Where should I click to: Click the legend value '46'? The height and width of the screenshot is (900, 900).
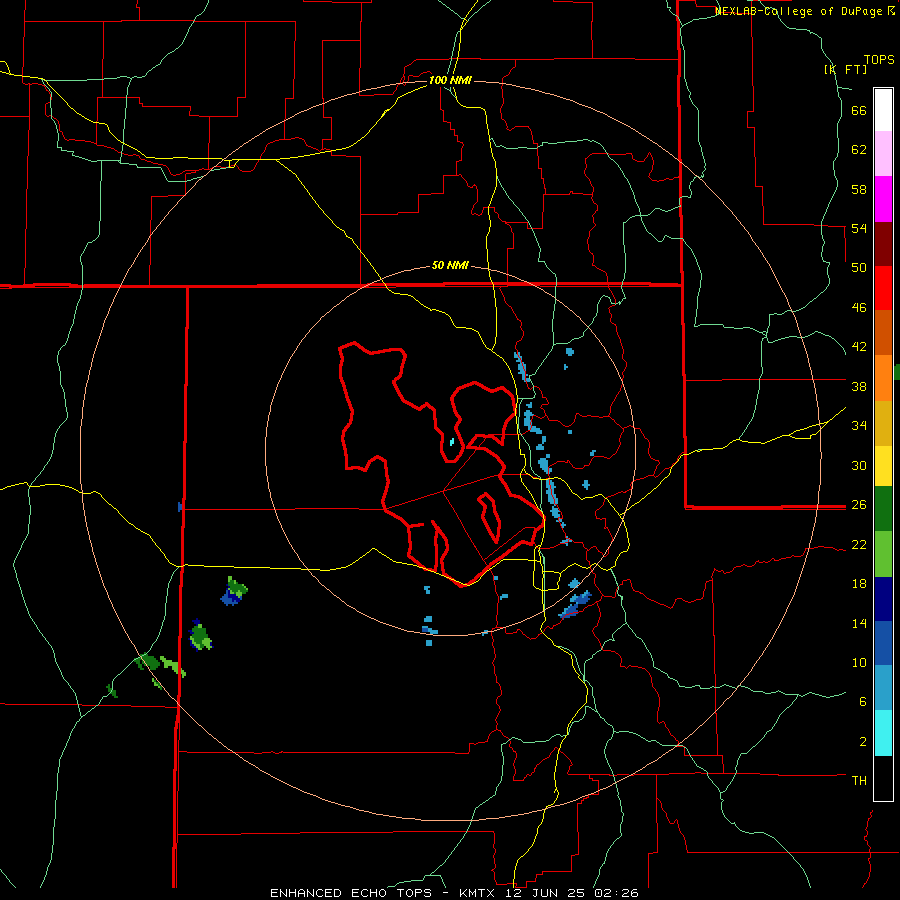(x=859, y=308)
